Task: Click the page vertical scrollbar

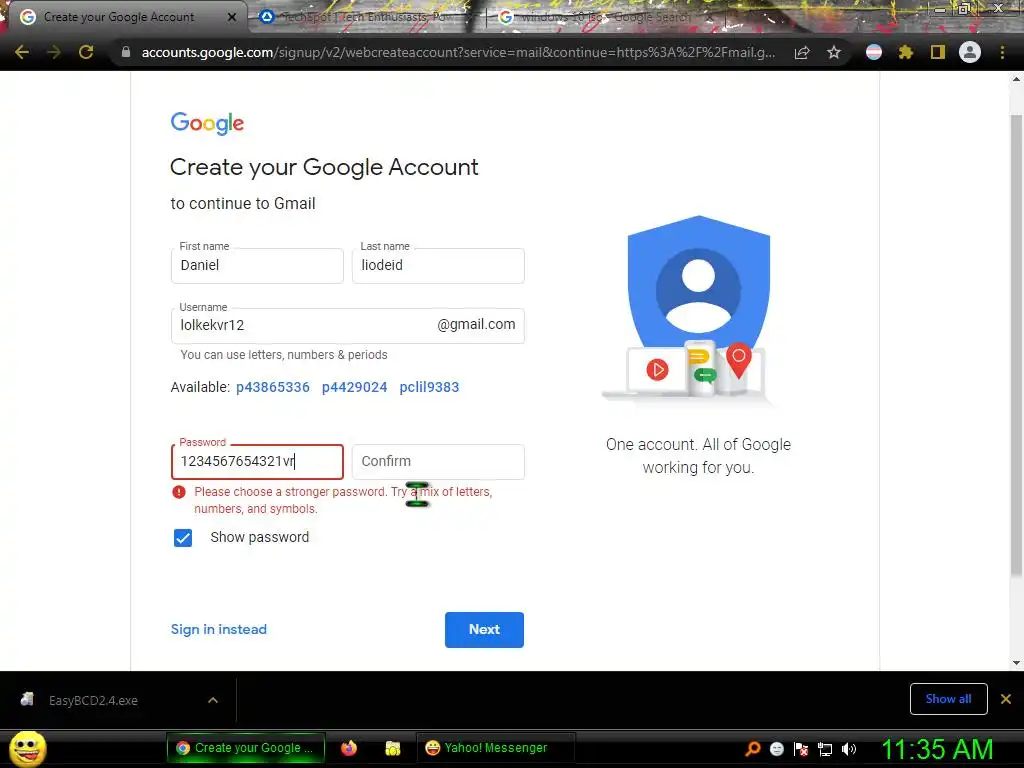Action: tap(1016, 346)
